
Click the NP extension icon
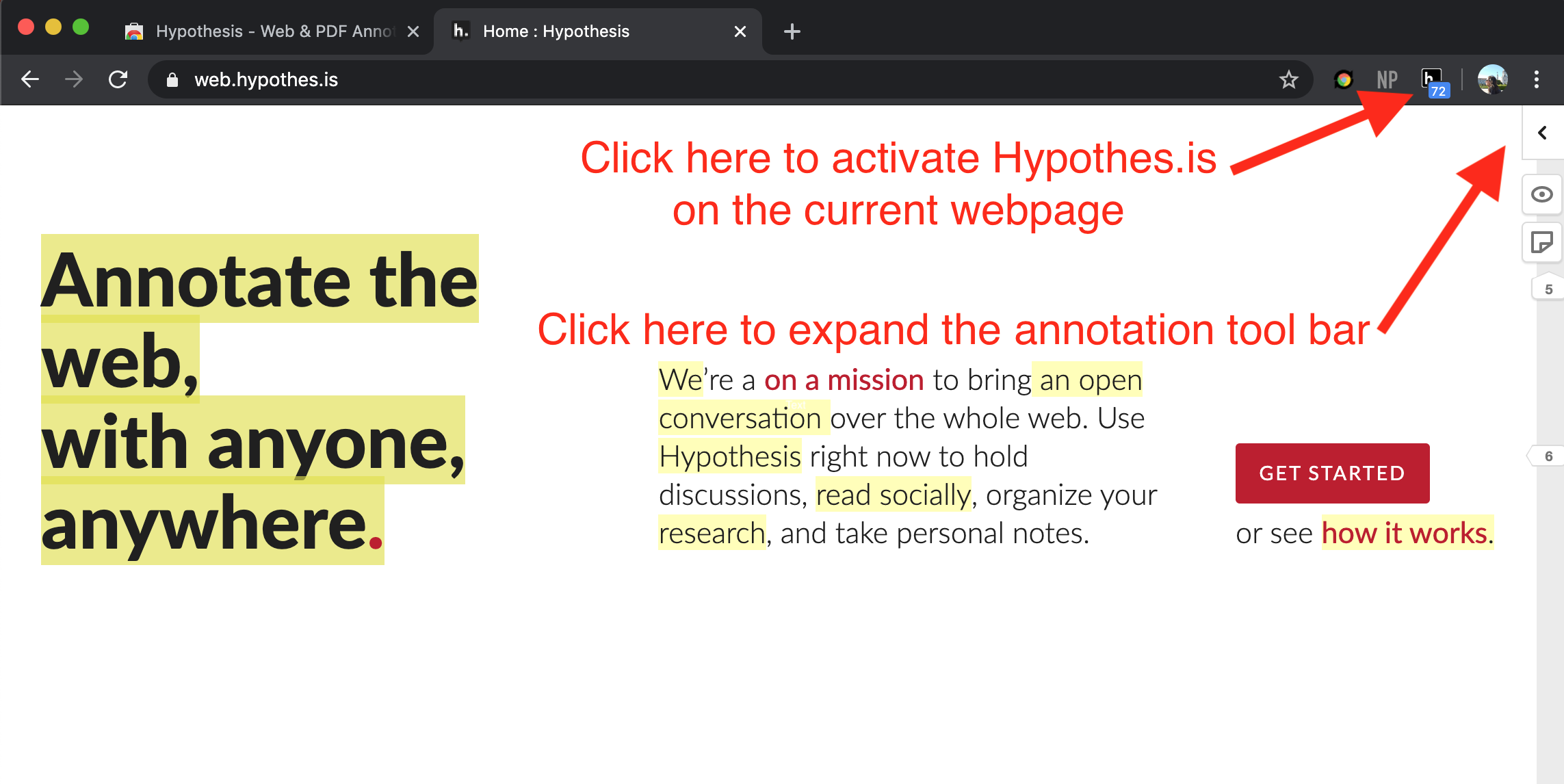point(1387,80)
